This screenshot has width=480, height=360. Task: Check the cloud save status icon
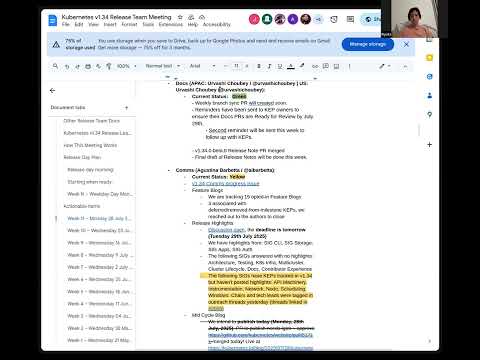(x=202, y=17)
